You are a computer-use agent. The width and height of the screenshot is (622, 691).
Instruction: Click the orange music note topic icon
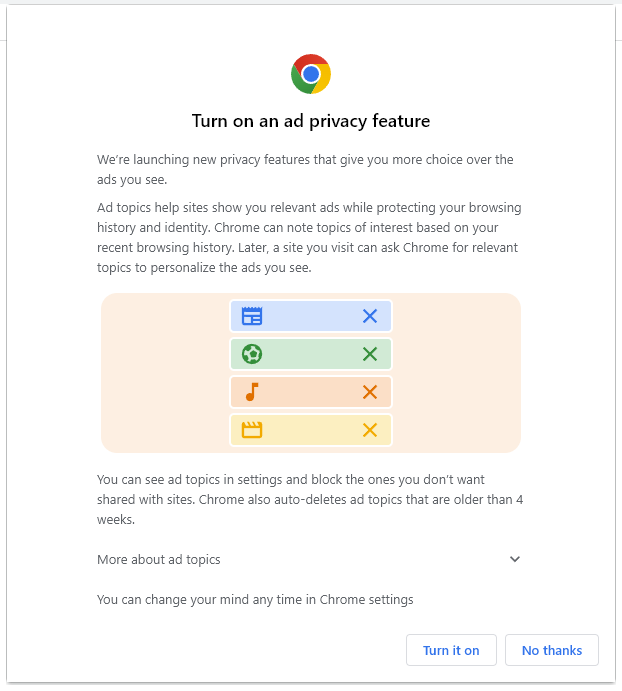(252, 392)
